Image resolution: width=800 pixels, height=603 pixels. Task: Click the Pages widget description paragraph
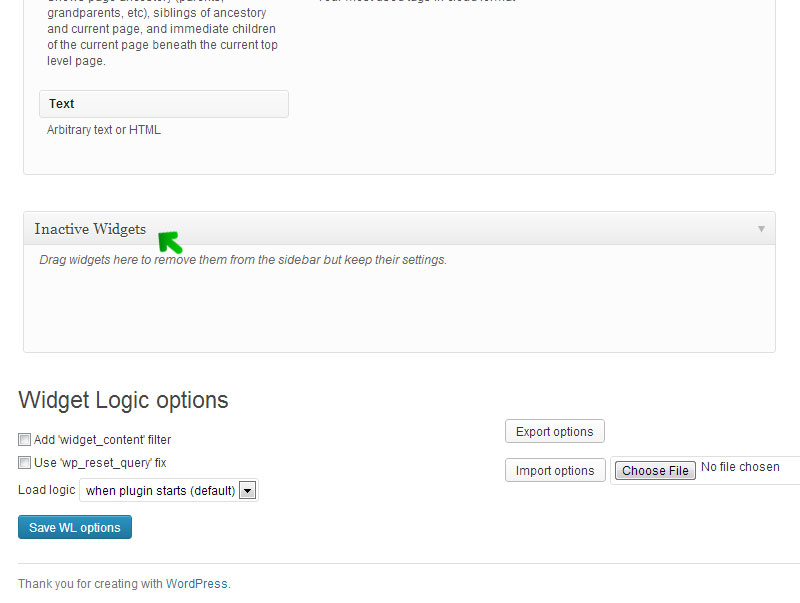(x=162, y=37)
